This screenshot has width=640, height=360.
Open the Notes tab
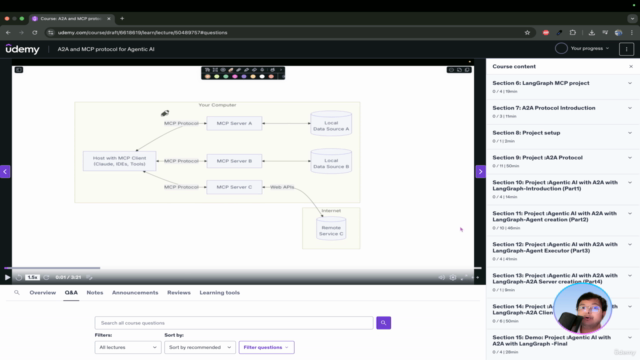(95, 293)
